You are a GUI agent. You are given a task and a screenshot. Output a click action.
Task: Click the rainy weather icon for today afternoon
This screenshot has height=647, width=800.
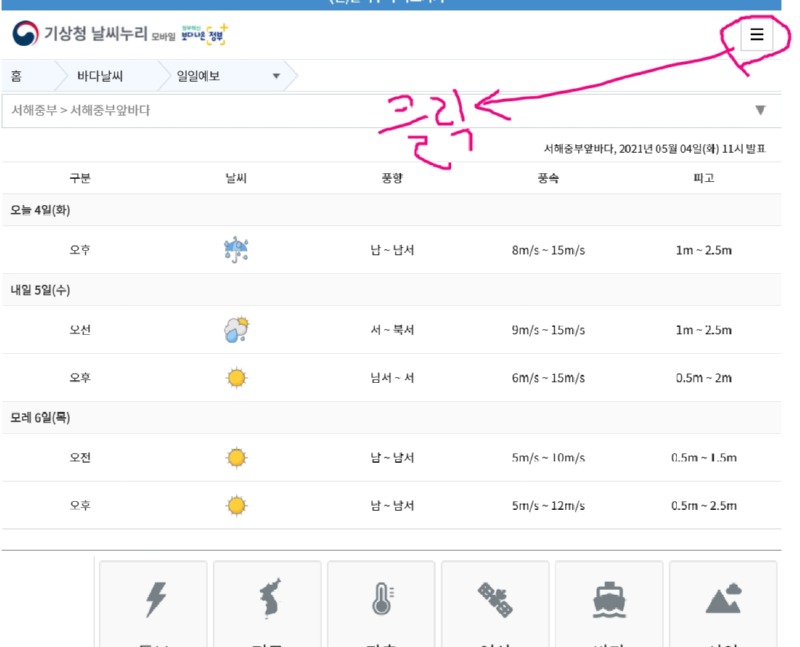[x=236, y=250]
